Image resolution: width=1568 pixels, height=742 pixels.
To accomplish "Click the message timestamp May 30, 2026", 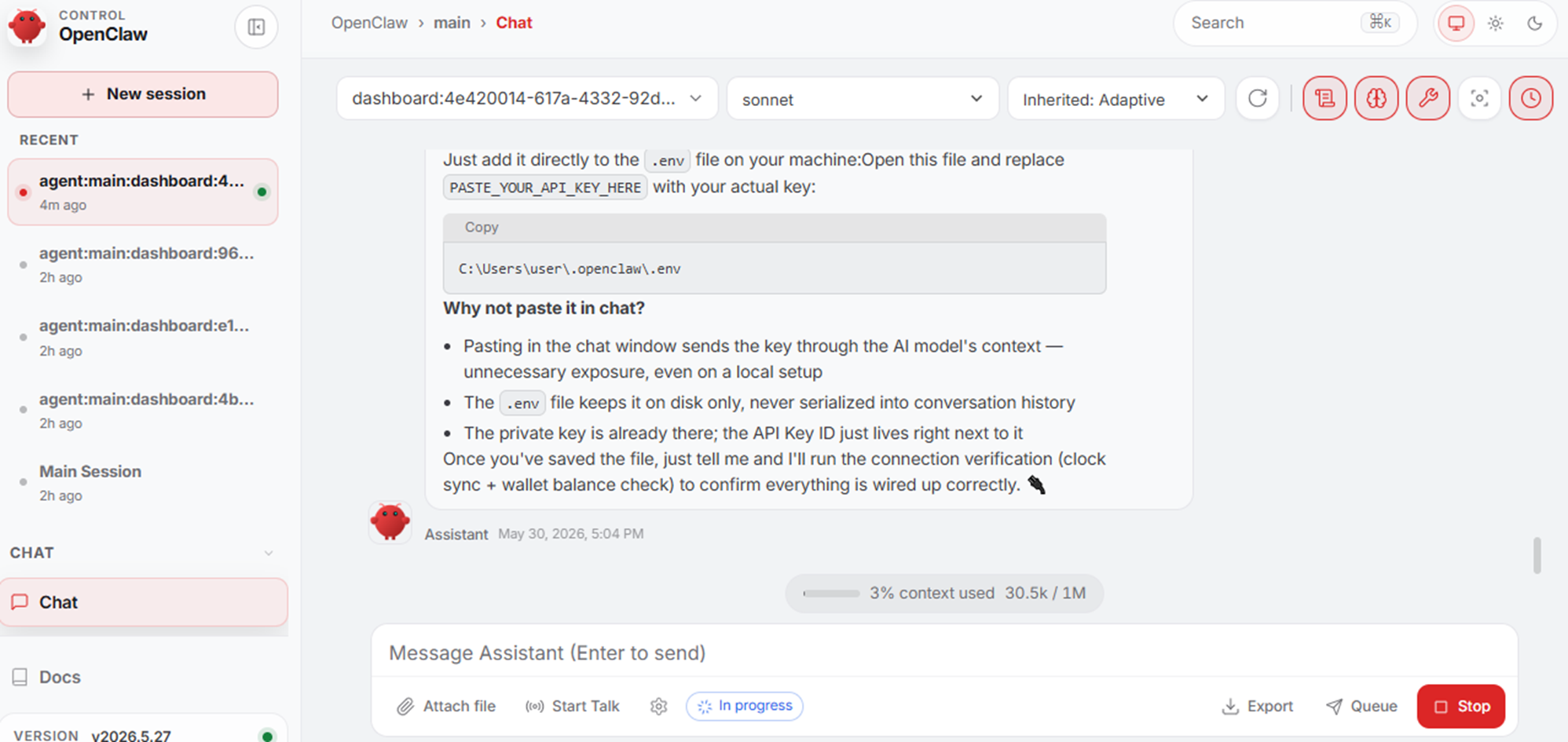I will [570, 534].
